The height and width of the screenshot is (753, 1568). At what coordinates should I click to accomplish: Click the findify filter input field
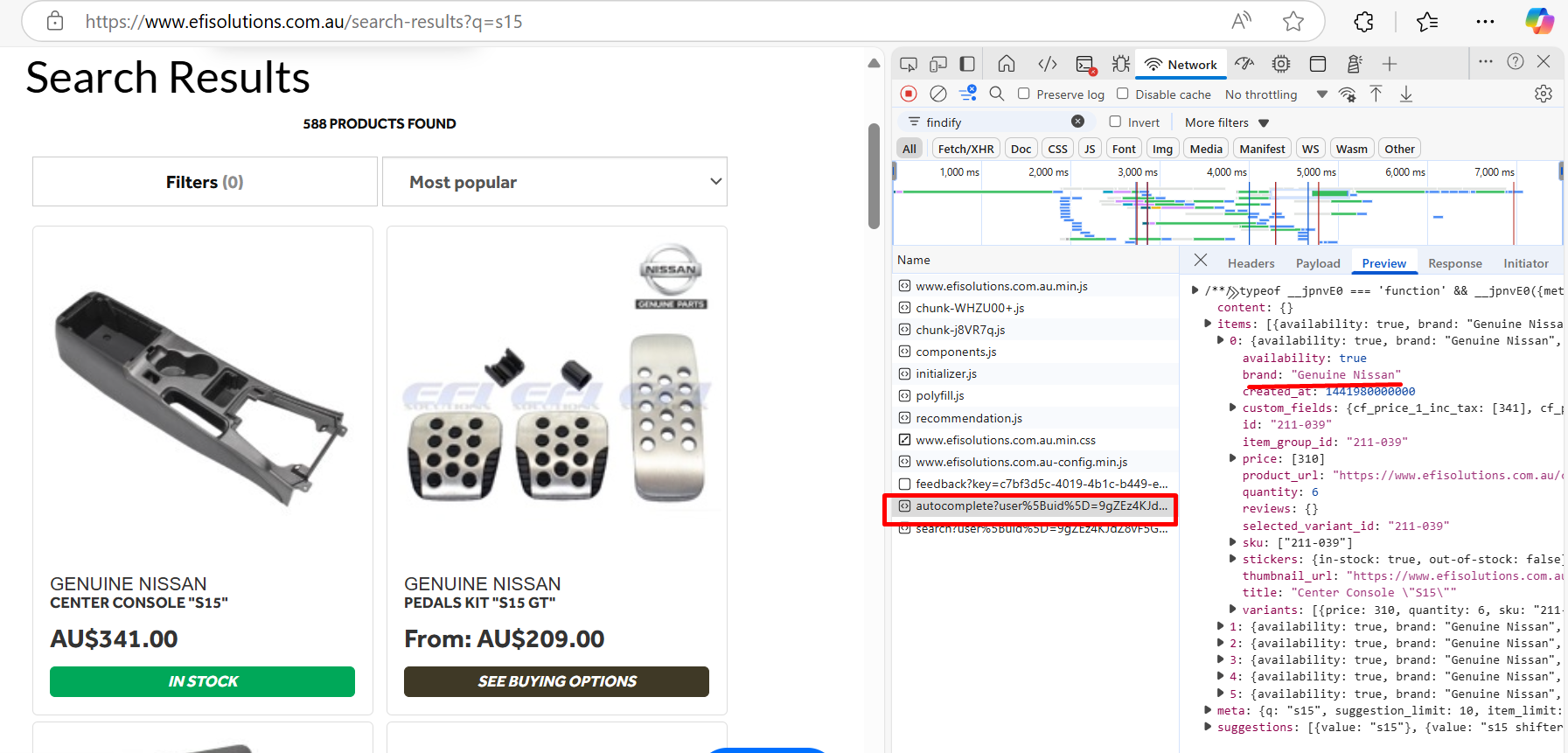pyautogui.click(x=995, y=122)
